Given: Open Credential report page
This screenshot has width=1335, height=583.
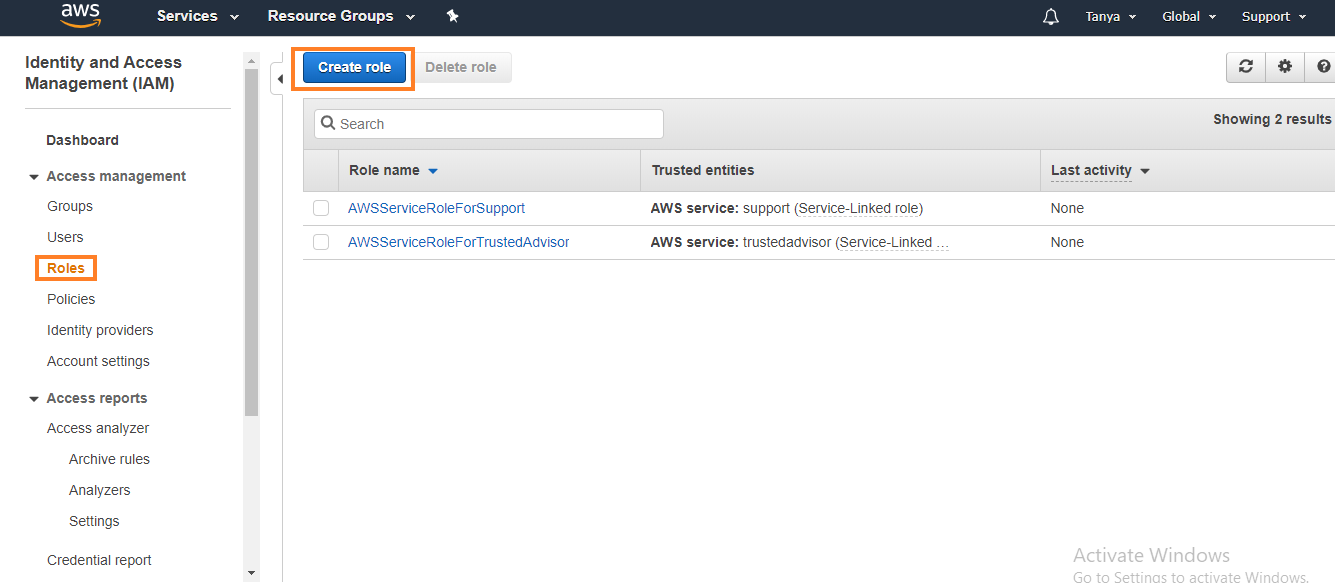Looking at the screenshot, I should (99, 560).
